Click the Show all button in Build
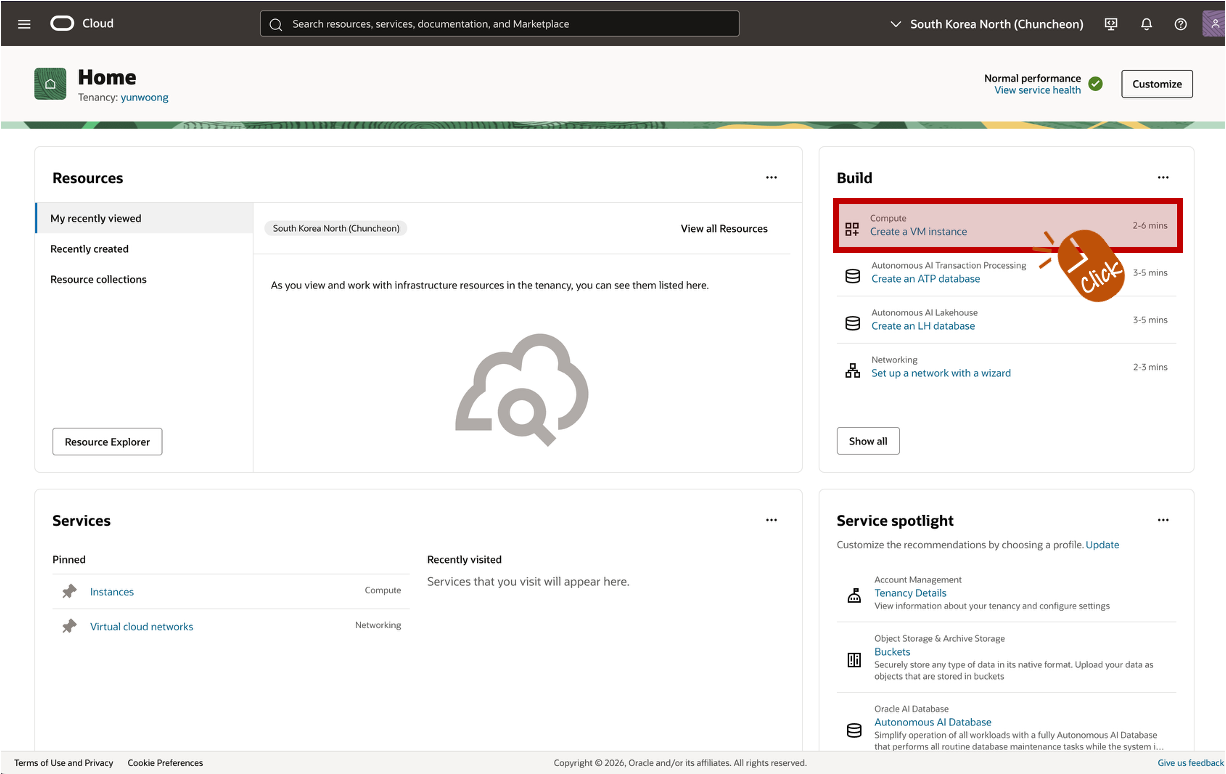Screen dimensions: 1226x774 click(868, 441)
